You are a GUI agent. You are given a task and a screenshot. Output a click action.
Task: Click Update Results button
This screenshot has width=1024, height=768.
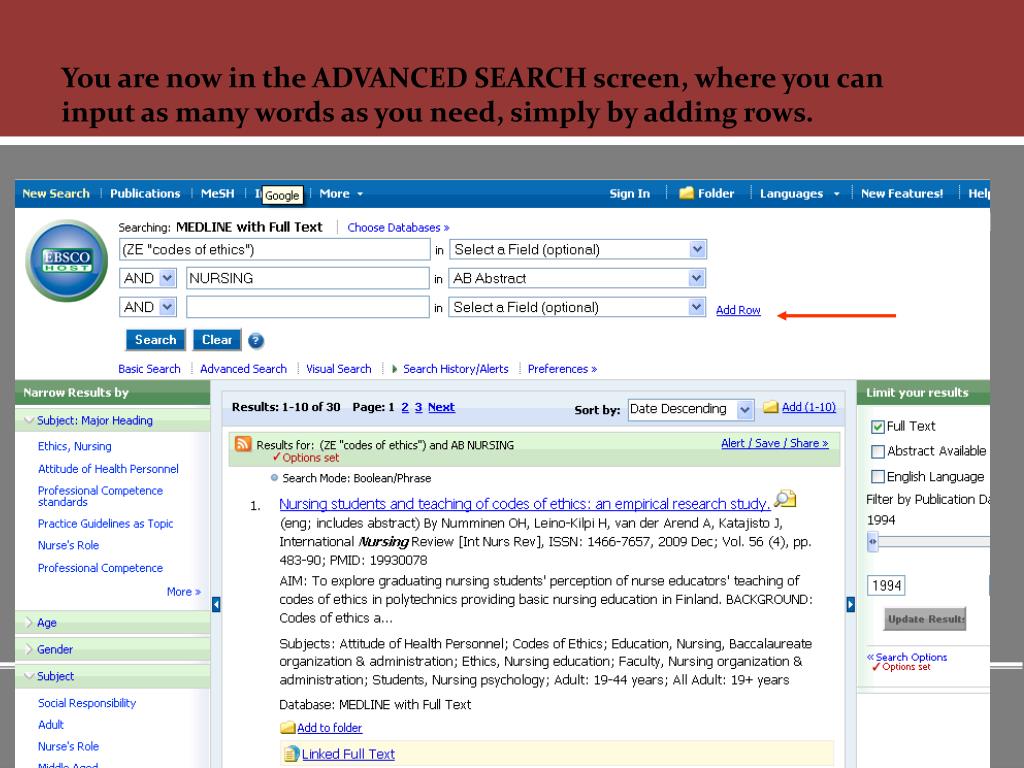[925, 619]
